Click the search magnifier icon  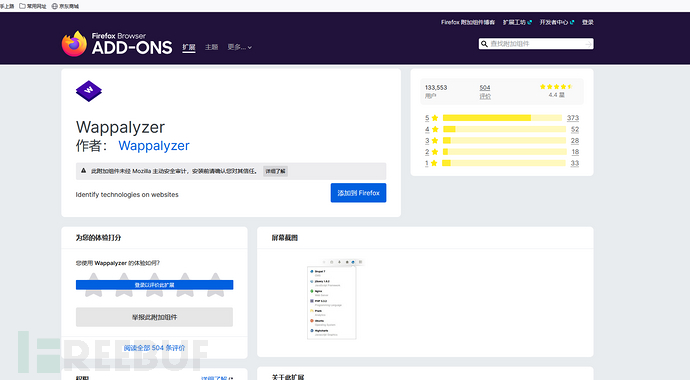(484, 44)
